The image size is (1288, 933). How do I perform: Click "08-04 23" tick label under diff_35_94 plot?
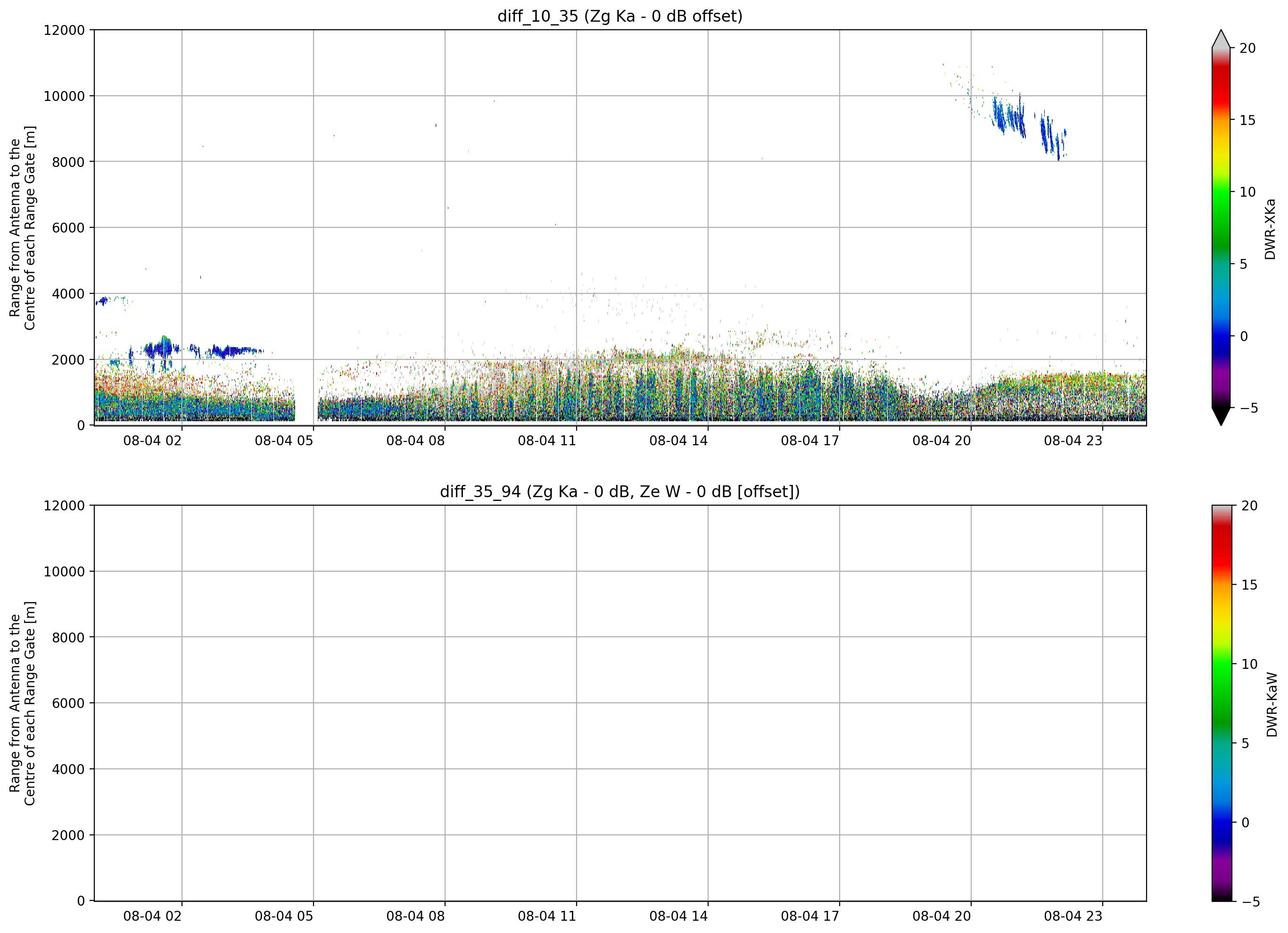click(x=1073, y=916)
